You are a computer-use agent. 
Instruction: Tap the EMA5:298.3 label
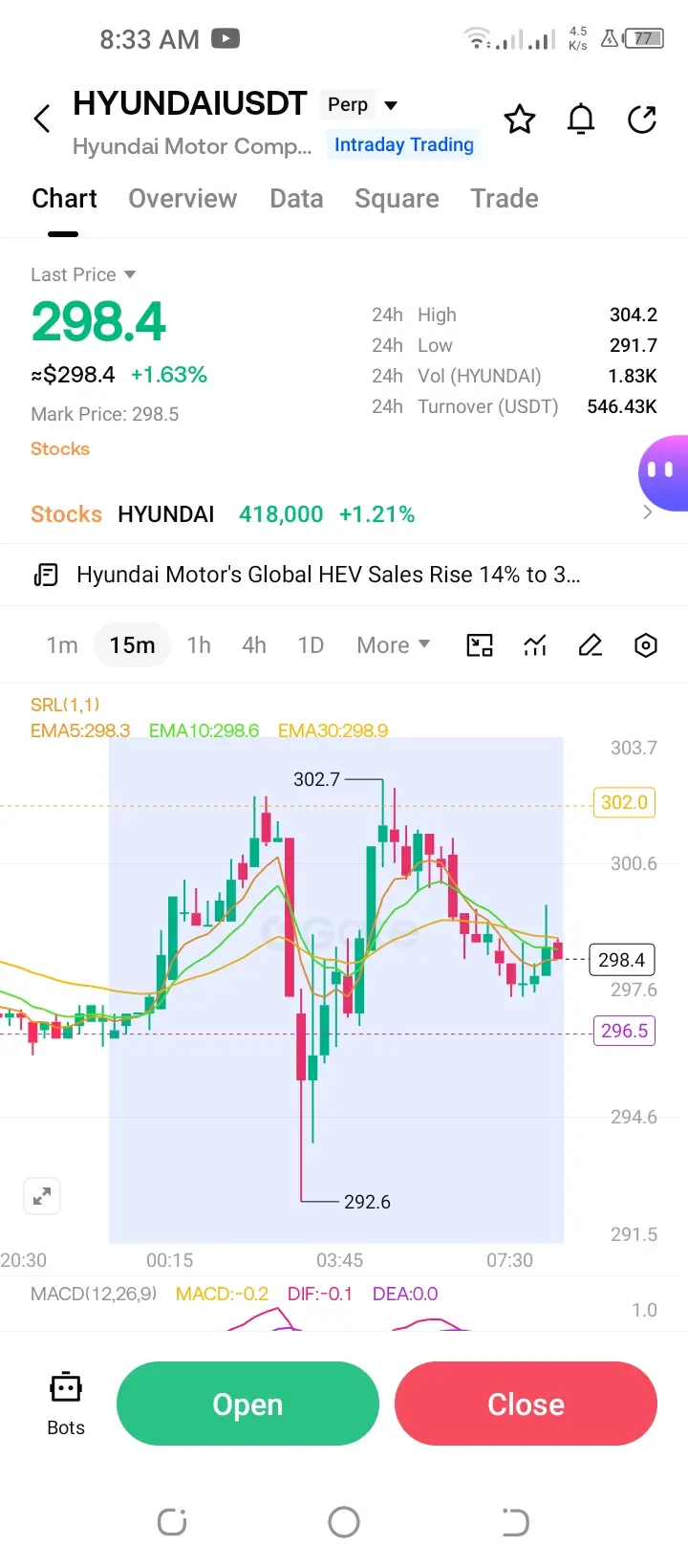80,730
